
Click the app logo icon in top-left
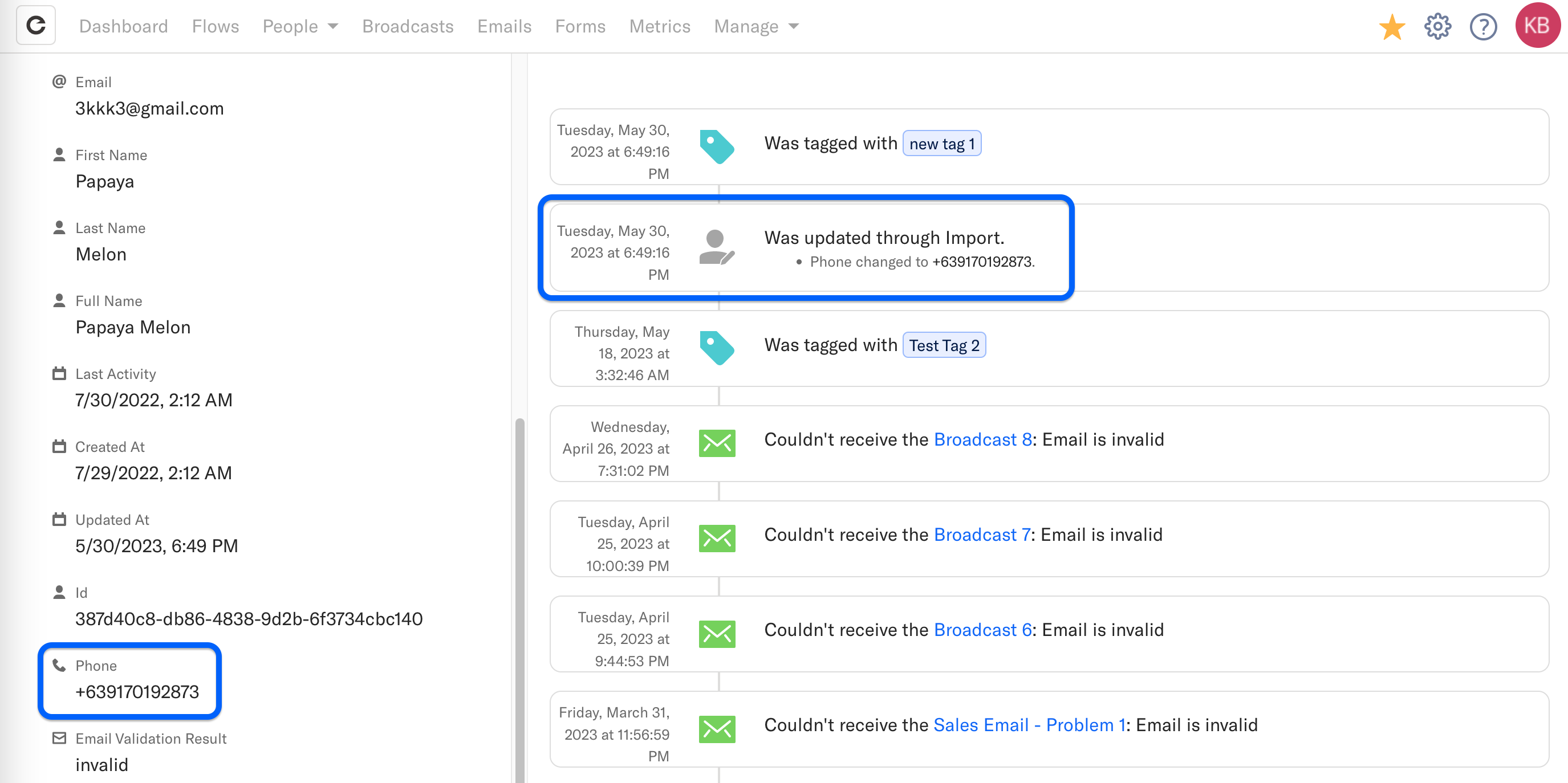point(36,26)
